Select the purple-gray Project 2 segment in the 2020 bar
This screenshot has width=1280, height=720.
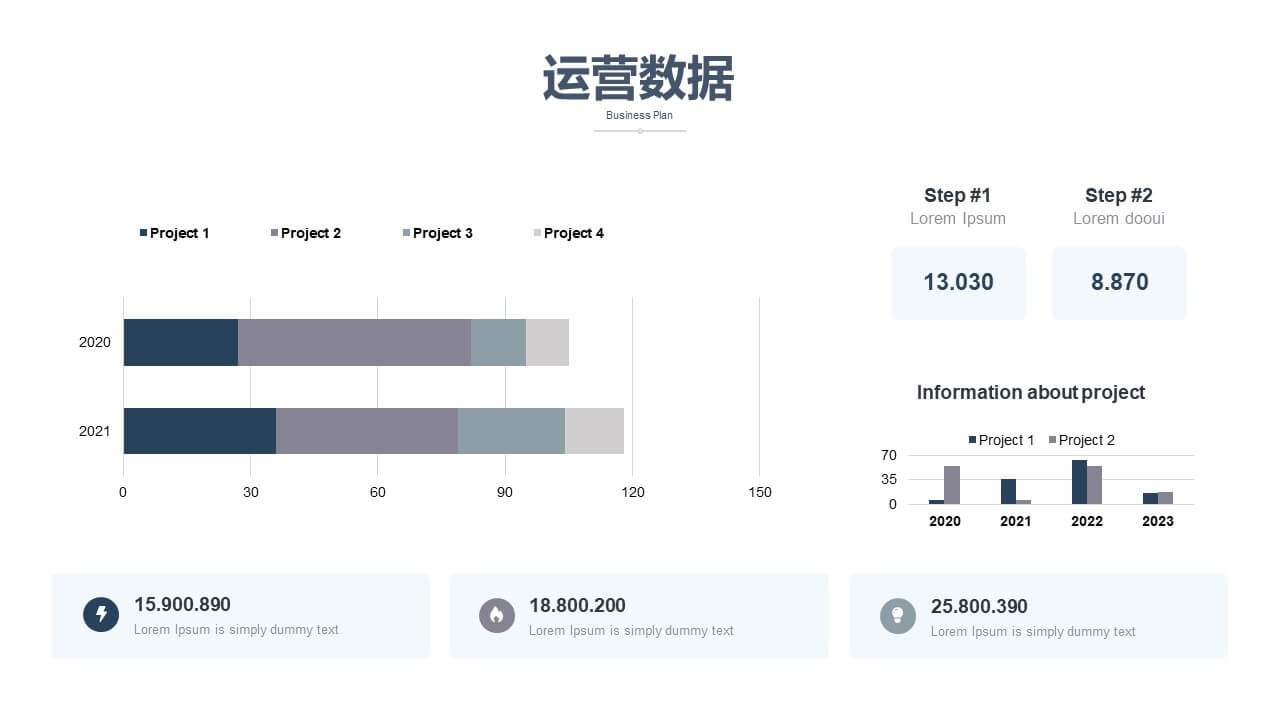click(x=354, y=342)
